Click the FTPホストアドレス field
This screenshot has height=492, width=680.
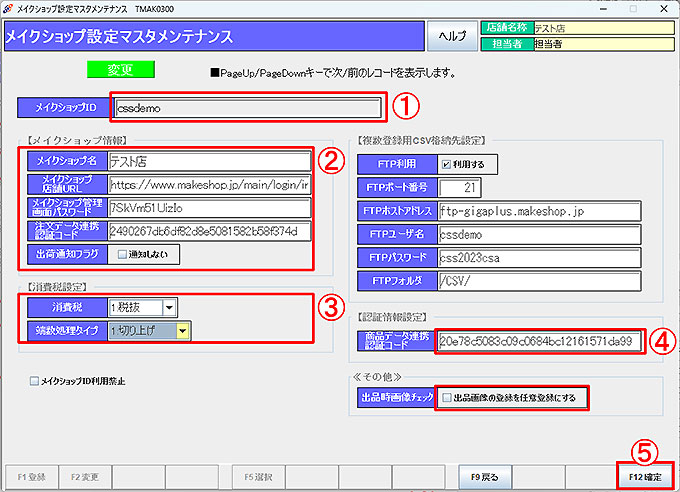(539, 211)
